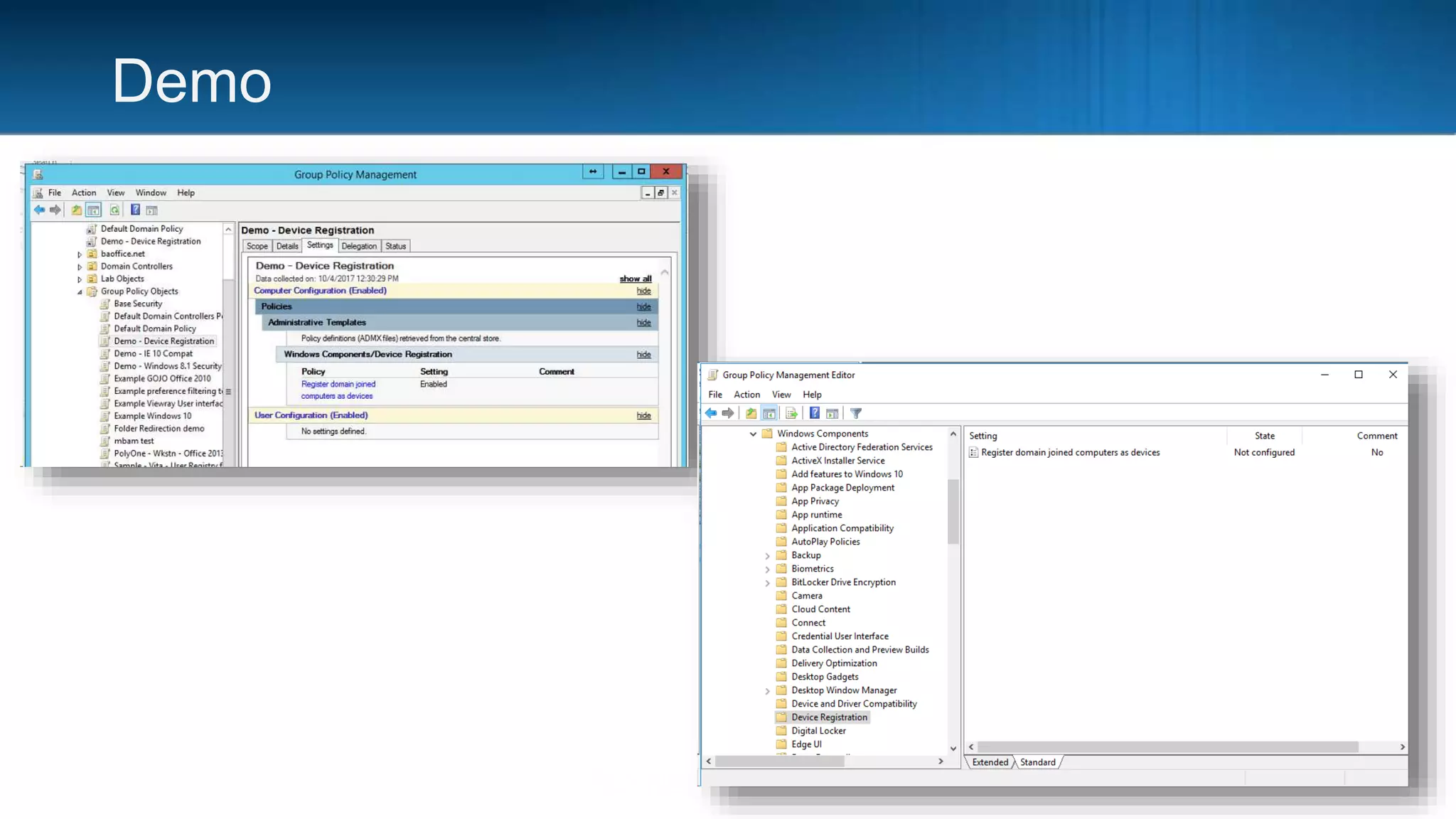Select the Credential User Interface folder
1456x819 pixels.
coord(840,636)
